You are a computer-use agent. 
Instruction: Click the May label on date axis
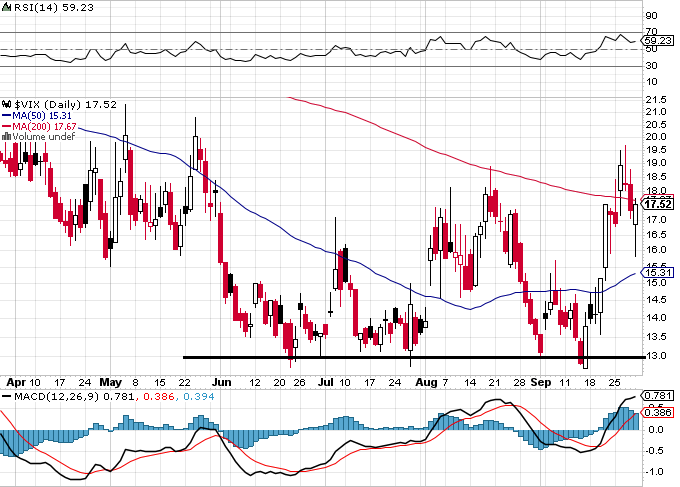click(111, 382)
